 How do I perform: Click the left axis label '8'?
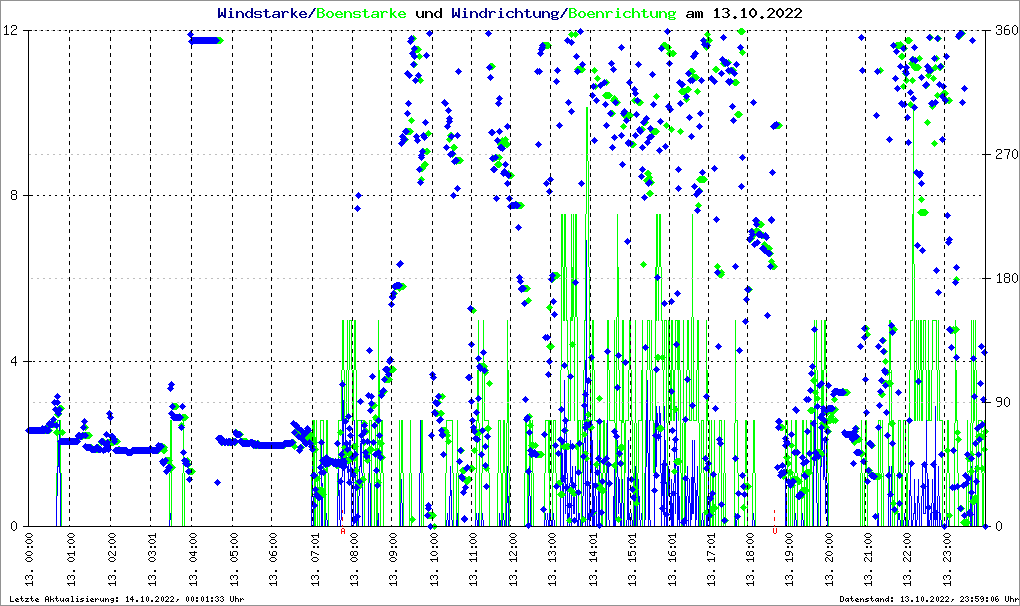pyautogui.click(x=14, y=195)
